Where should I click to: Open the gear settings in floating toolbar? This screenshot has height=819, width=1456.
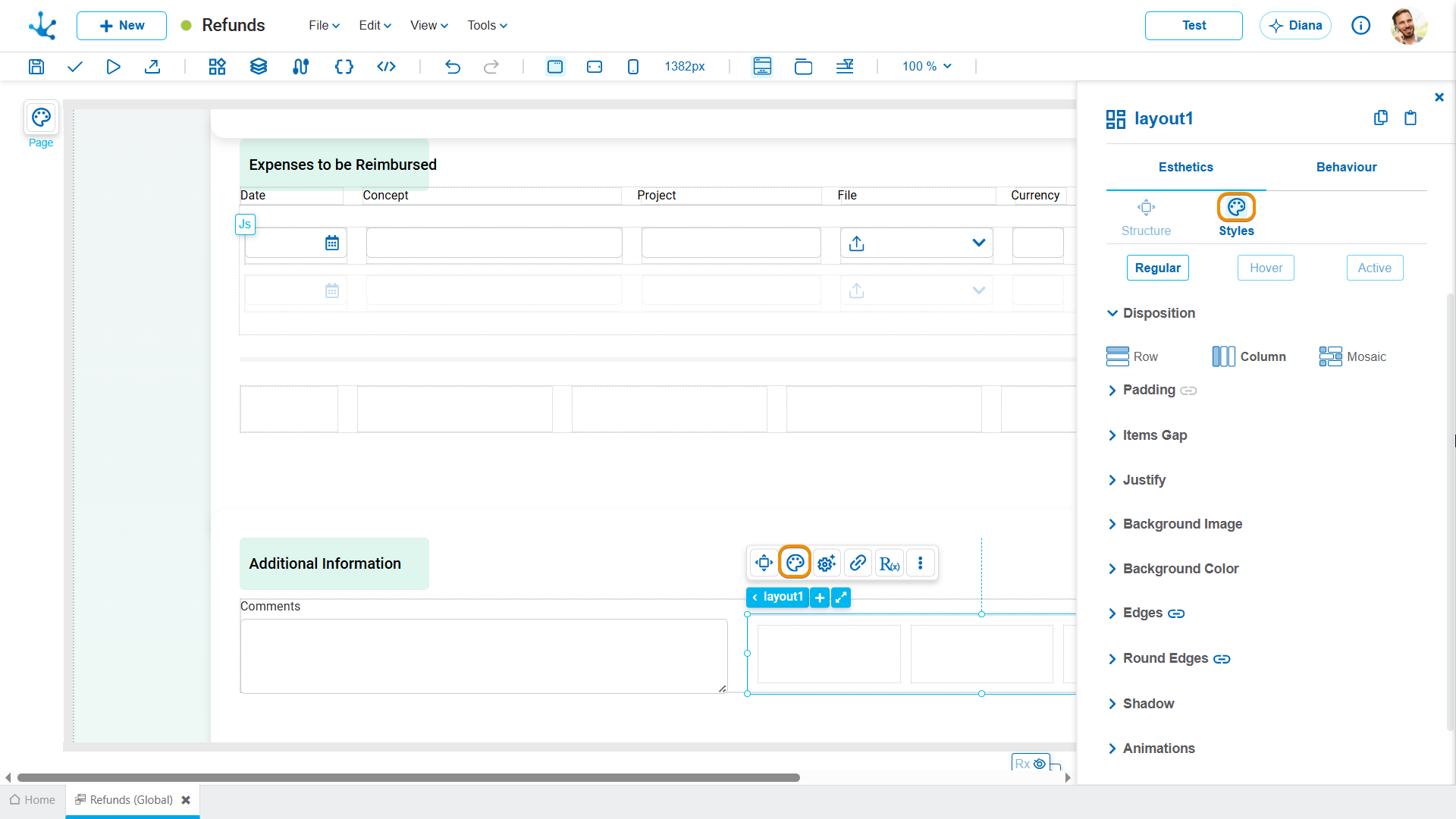point(827,563)
